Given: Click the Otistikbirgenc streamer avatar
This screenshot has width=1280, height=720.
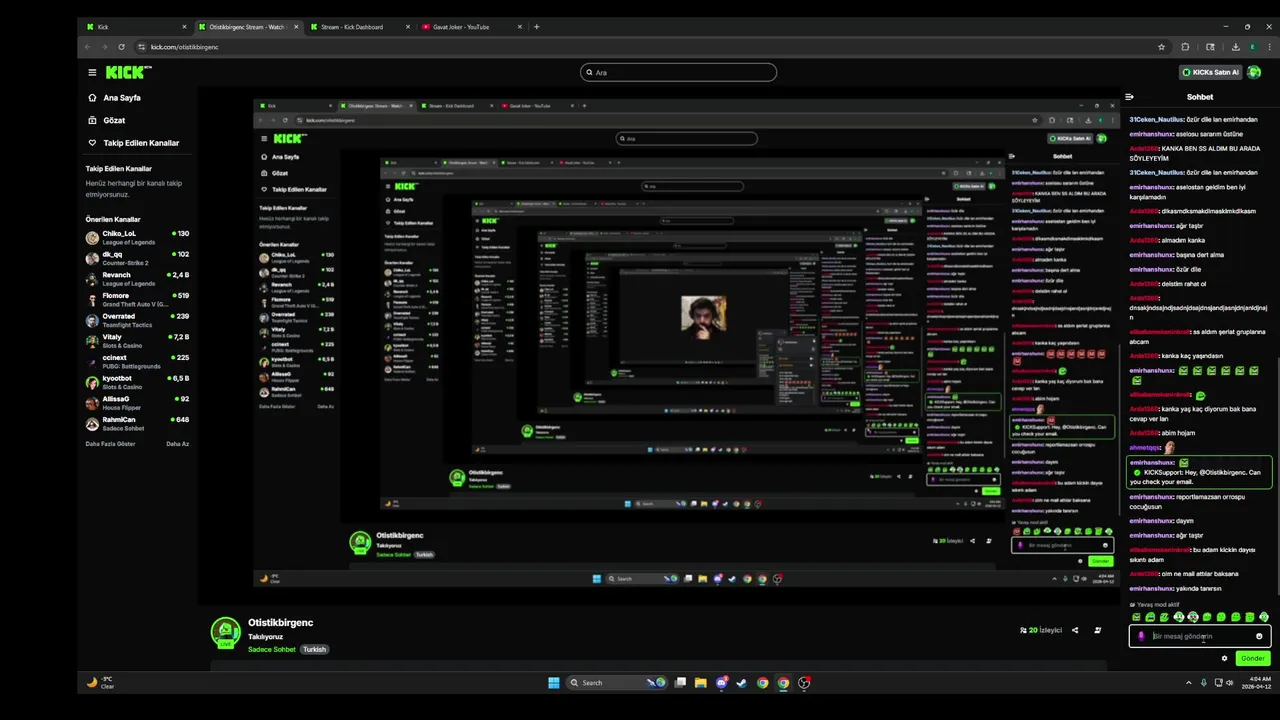Looking at the screenshot, I should 225,632.
